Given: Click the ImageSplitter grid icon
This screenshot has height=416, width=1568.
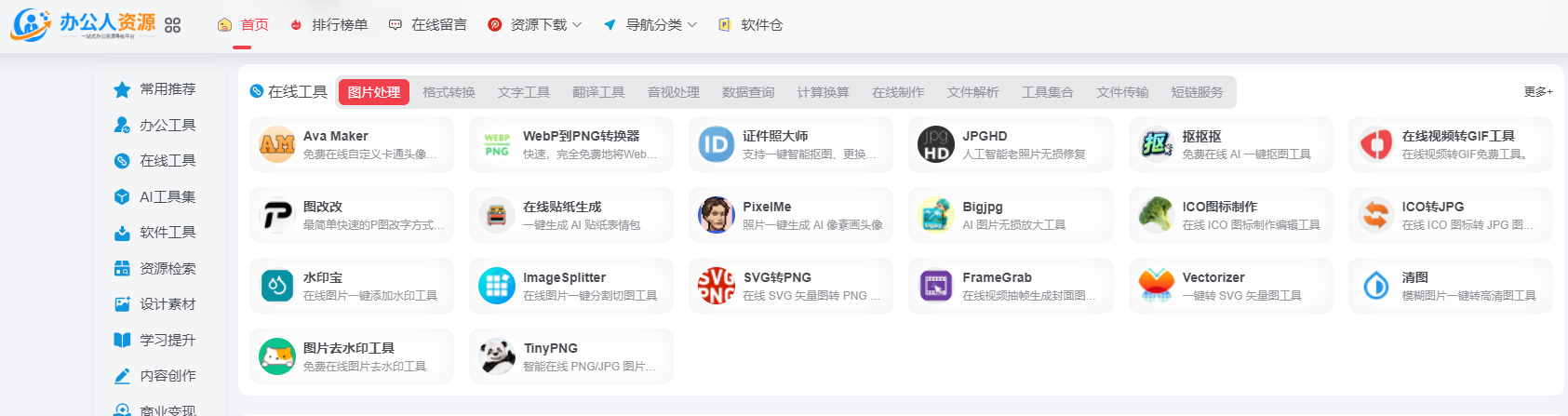Looking at the screenshot, I should click(497, 286).
